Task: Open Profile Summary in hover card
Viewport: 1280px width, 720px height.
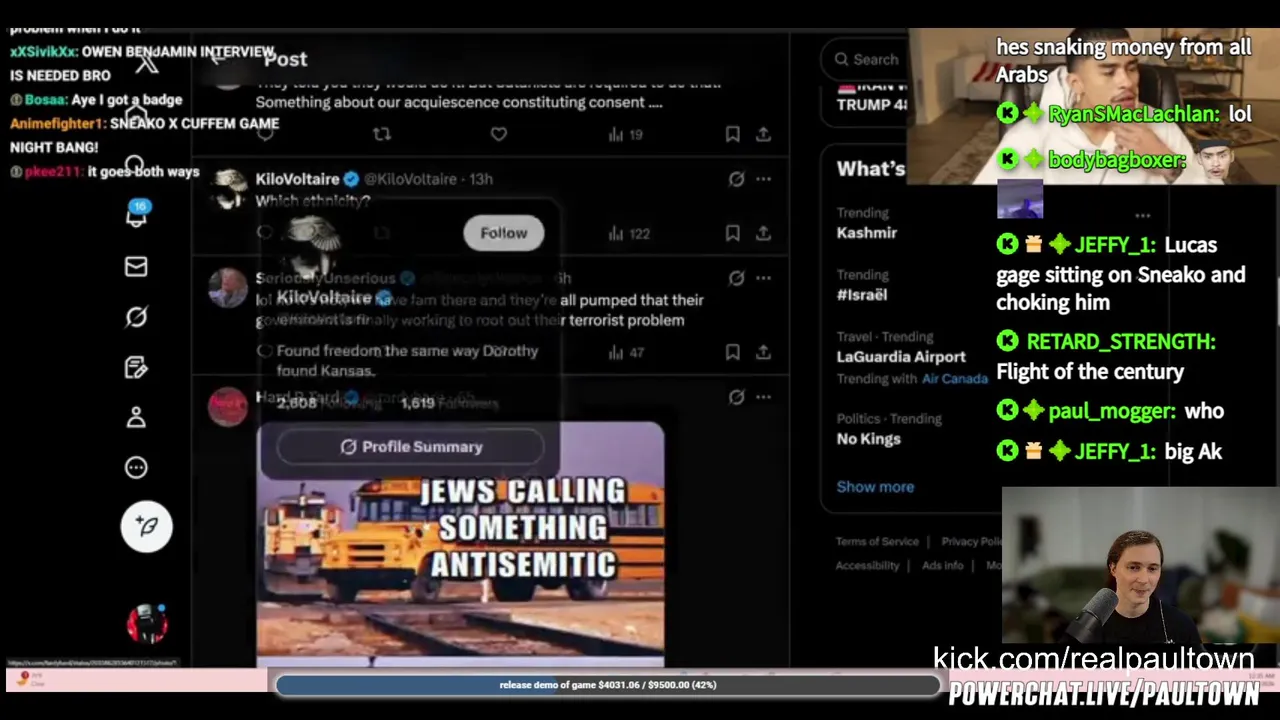Action: pyautogui.click(x=410, y=447)
